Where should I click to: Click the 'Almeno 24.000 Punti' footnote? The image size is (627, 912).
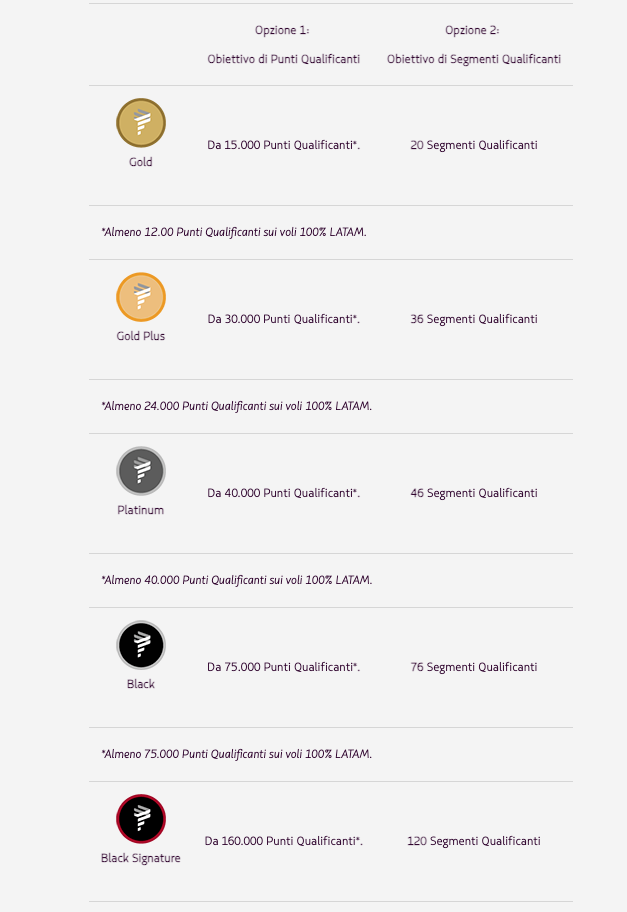237,406
